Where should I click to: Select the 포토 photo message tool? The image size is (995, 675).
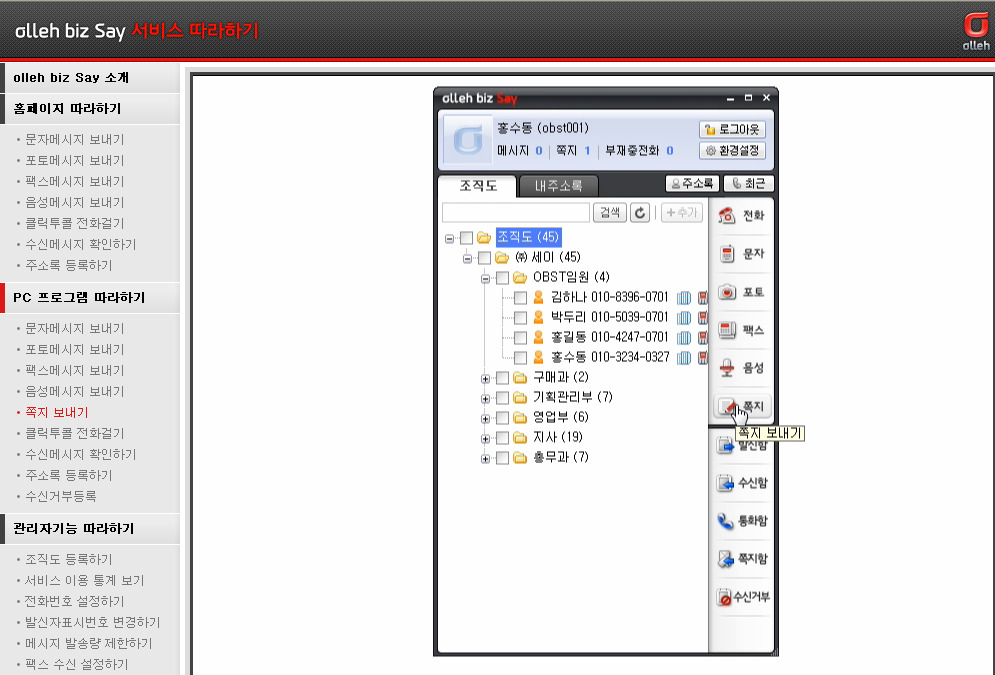[741, 292]
